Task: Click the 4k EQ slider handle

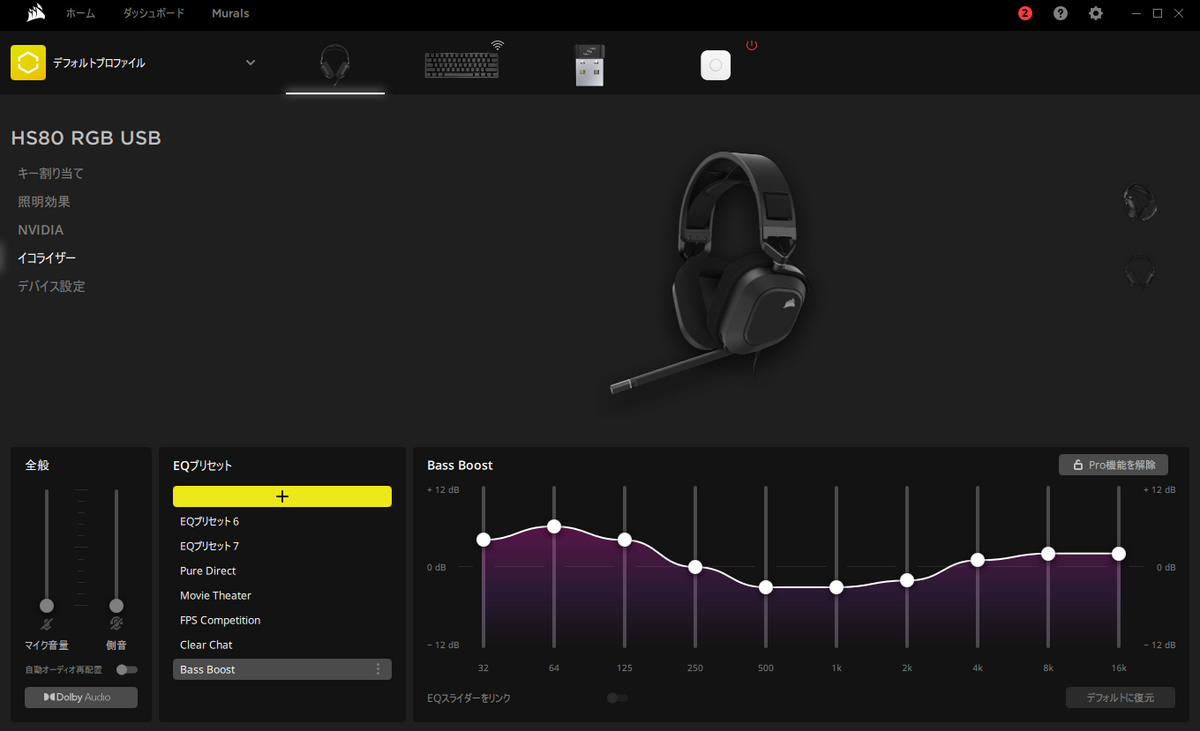Action: (978, 560)
